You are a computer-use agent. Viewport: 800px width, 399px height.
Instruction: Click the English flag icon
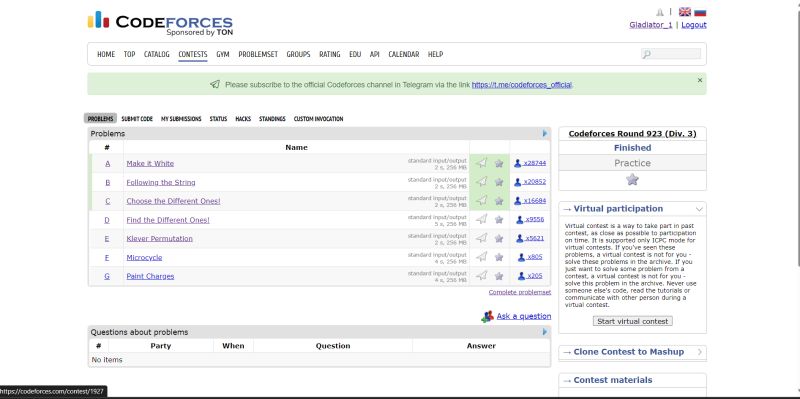[685, 12]
